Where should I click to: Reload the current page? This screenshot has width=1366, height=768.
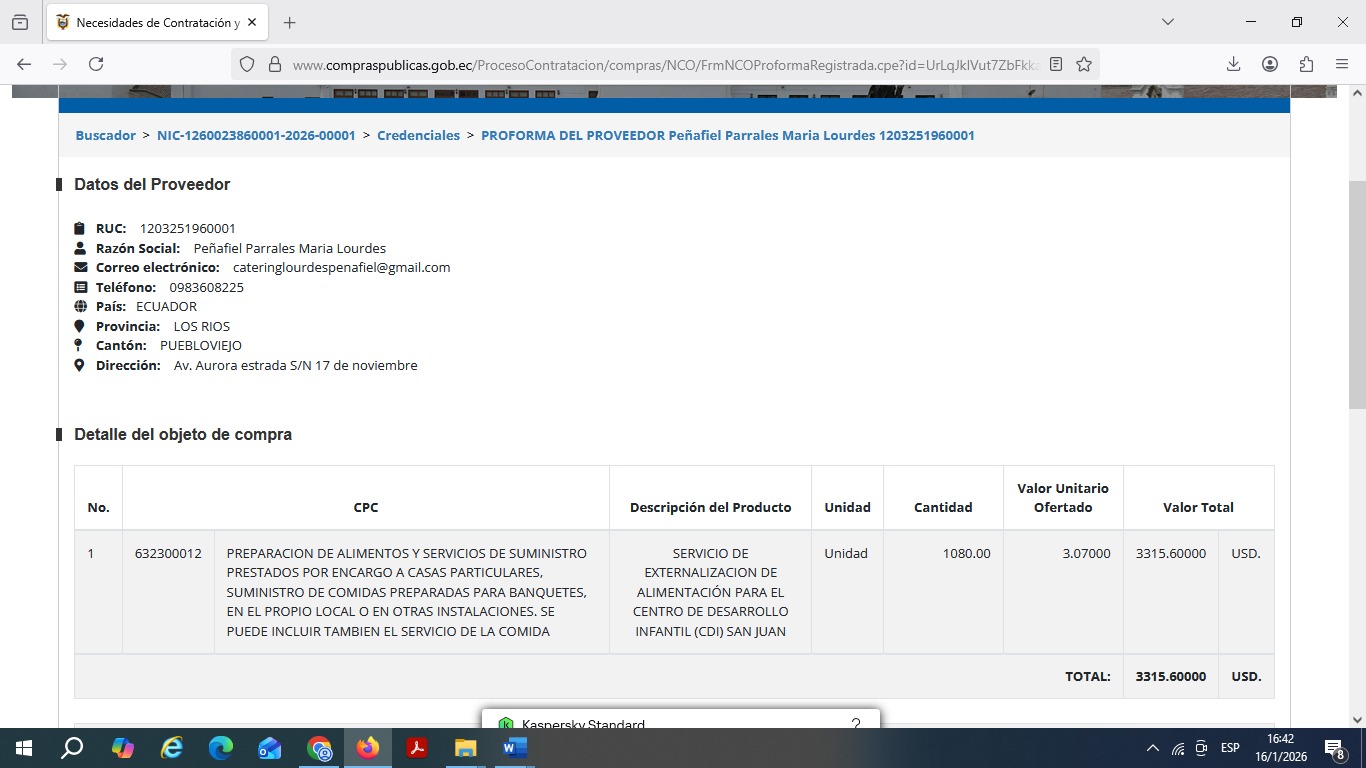(x=96, y=64)
